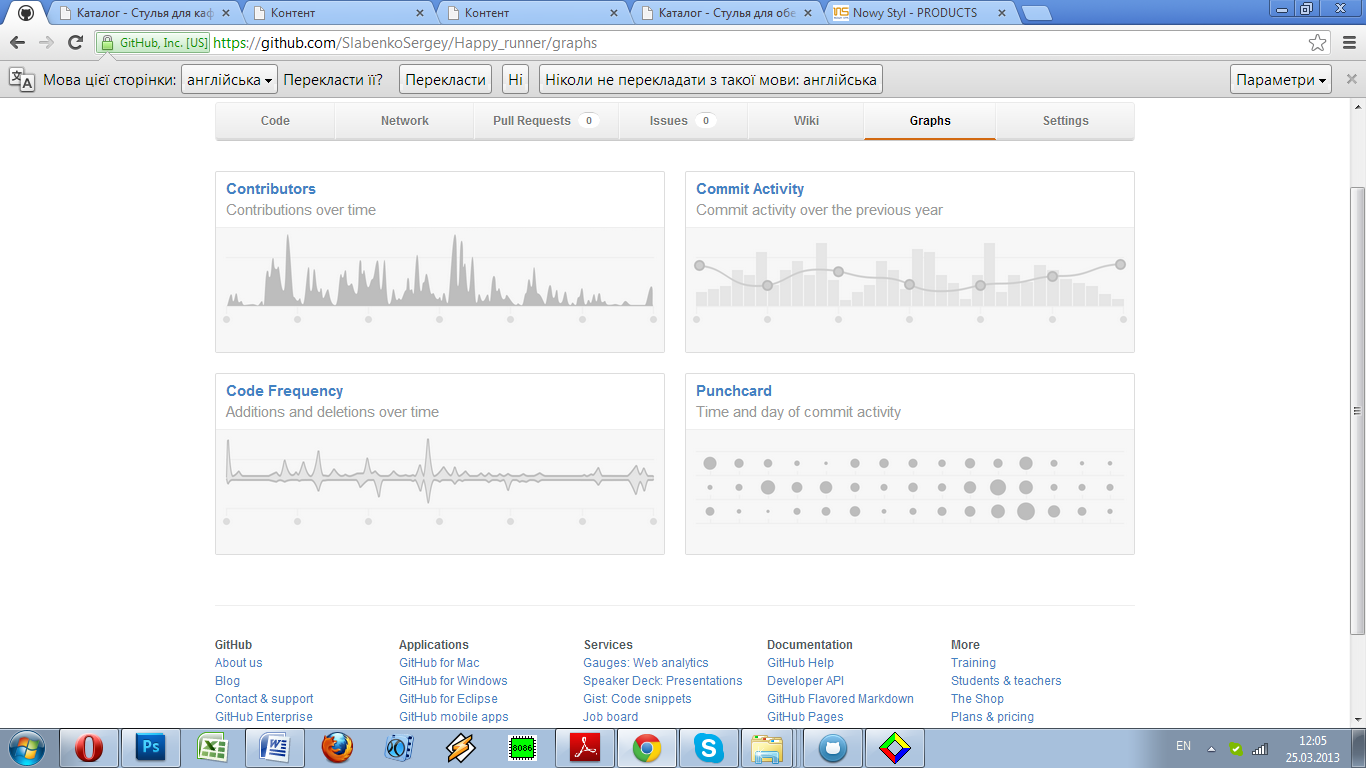Click the translate icon in the translation bar
This screenshot has height=768, width=1366.
(22, 80)
